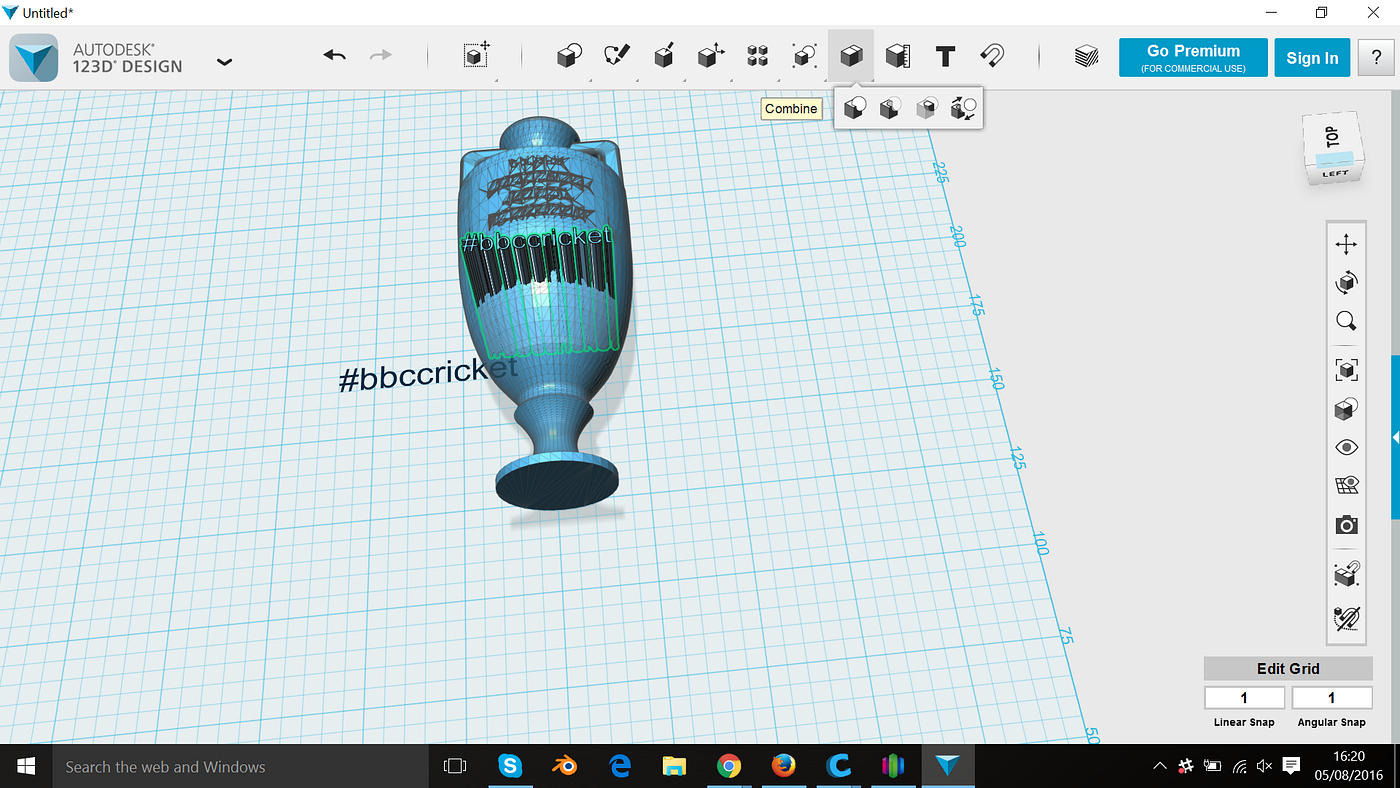This screenshot has width=1400, height=788.
Task: Select the Snap magnet tool
Action: pos(992,56)
